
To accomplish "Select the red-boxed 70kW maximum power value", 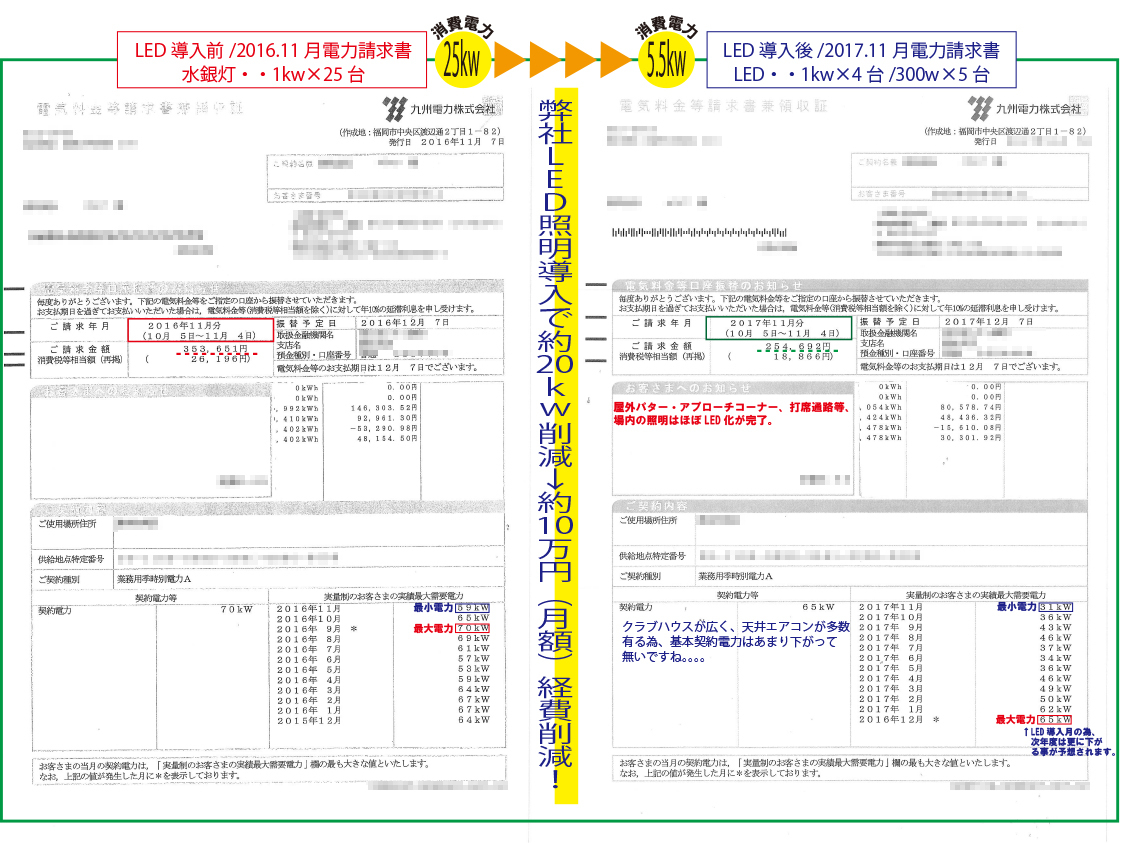I will coord(472,628).
